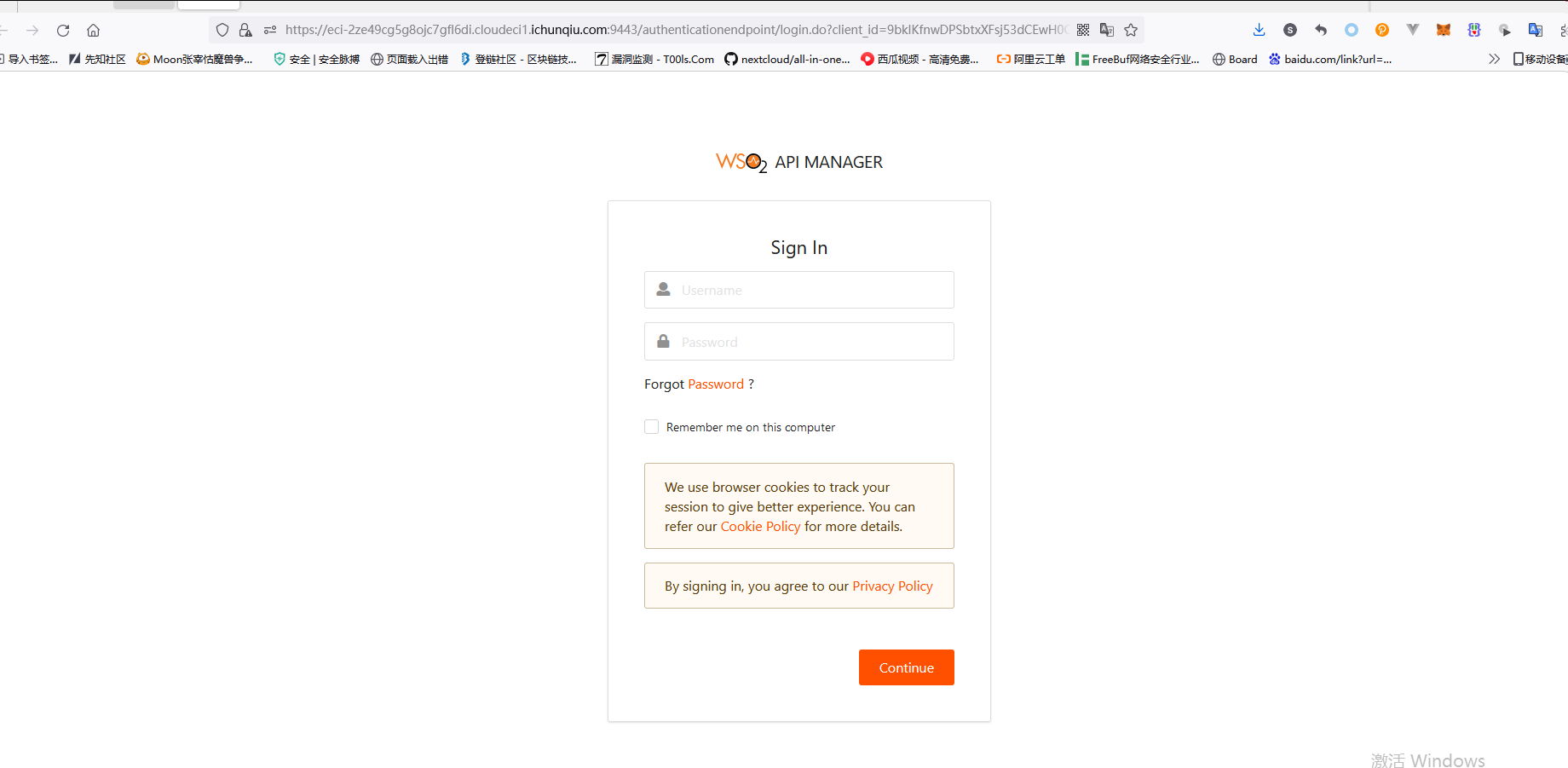Image resolution: width=1568 pixels, height=768 pixels.
Task: Click the site connection padlock icon
Action: click(x=245, y=31)
